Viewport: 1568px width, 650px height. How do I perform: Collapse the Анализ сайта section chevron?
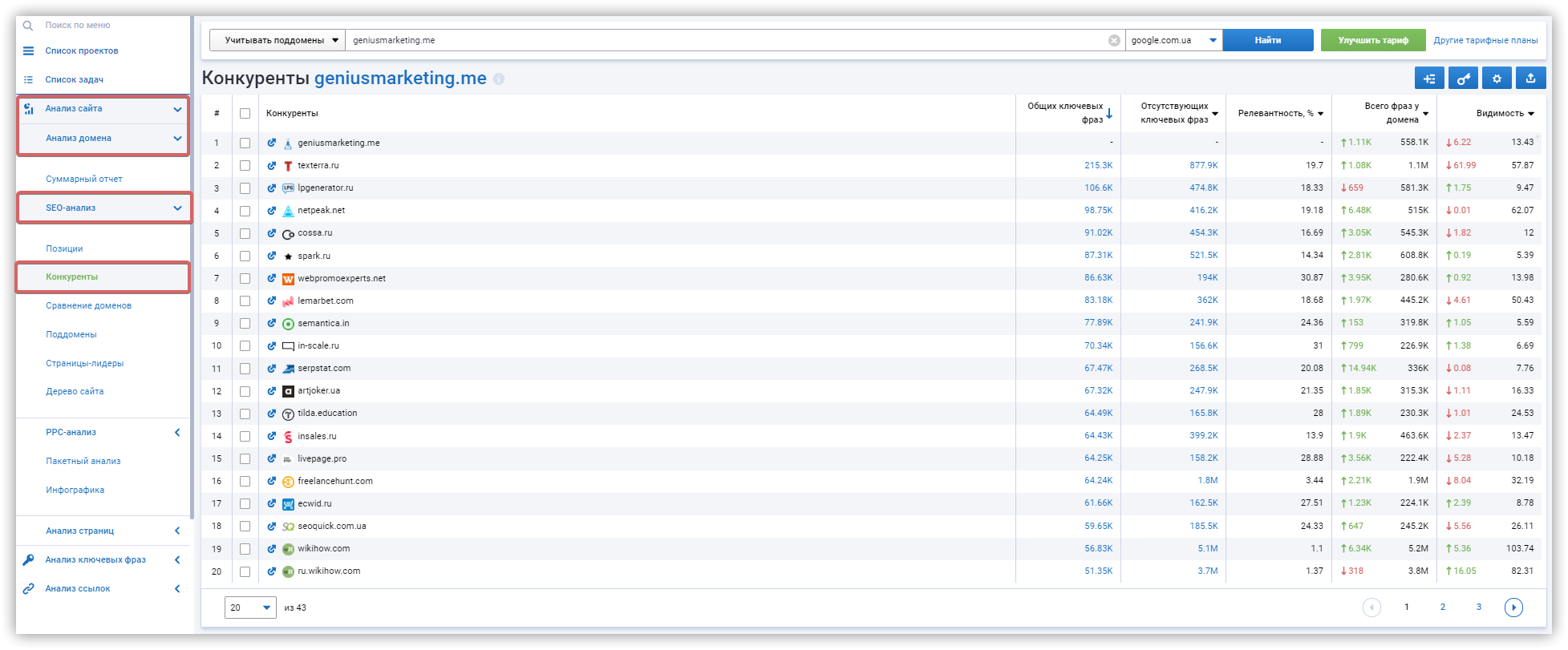pyautogui.click(x=177, y=109)
